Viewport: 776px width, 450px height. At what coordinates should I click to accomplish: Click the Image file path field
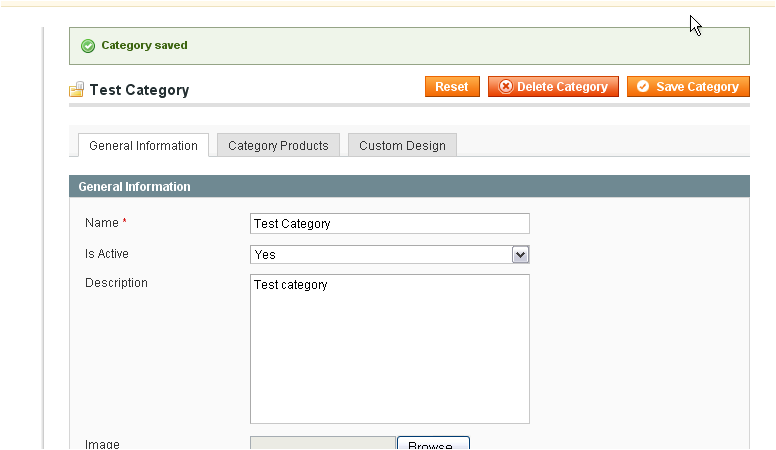(x=323, y=444)
